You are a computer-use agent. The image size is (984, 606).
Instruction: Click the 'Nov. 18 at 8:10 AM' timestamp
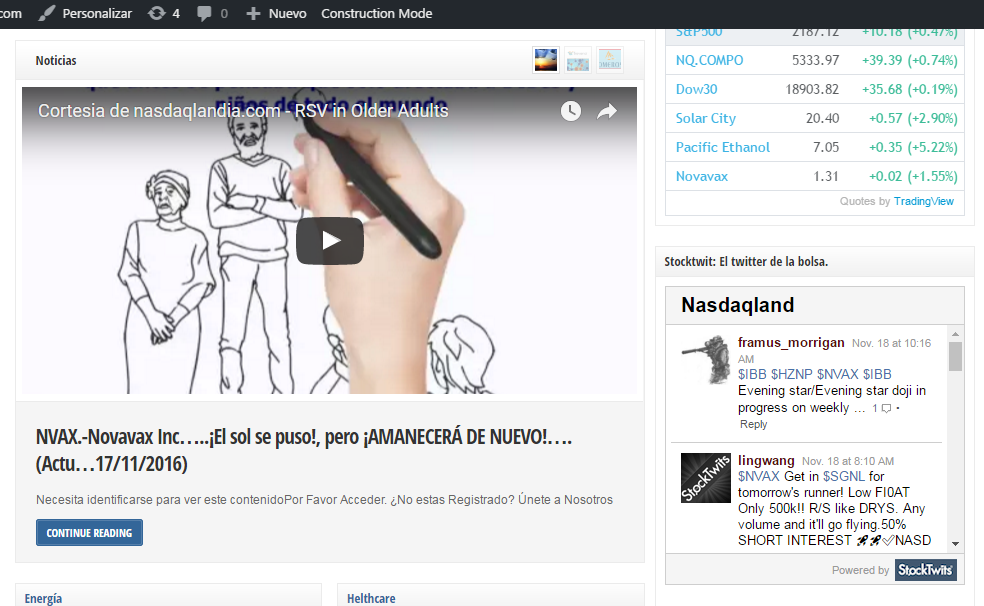[x=848, y=461]
